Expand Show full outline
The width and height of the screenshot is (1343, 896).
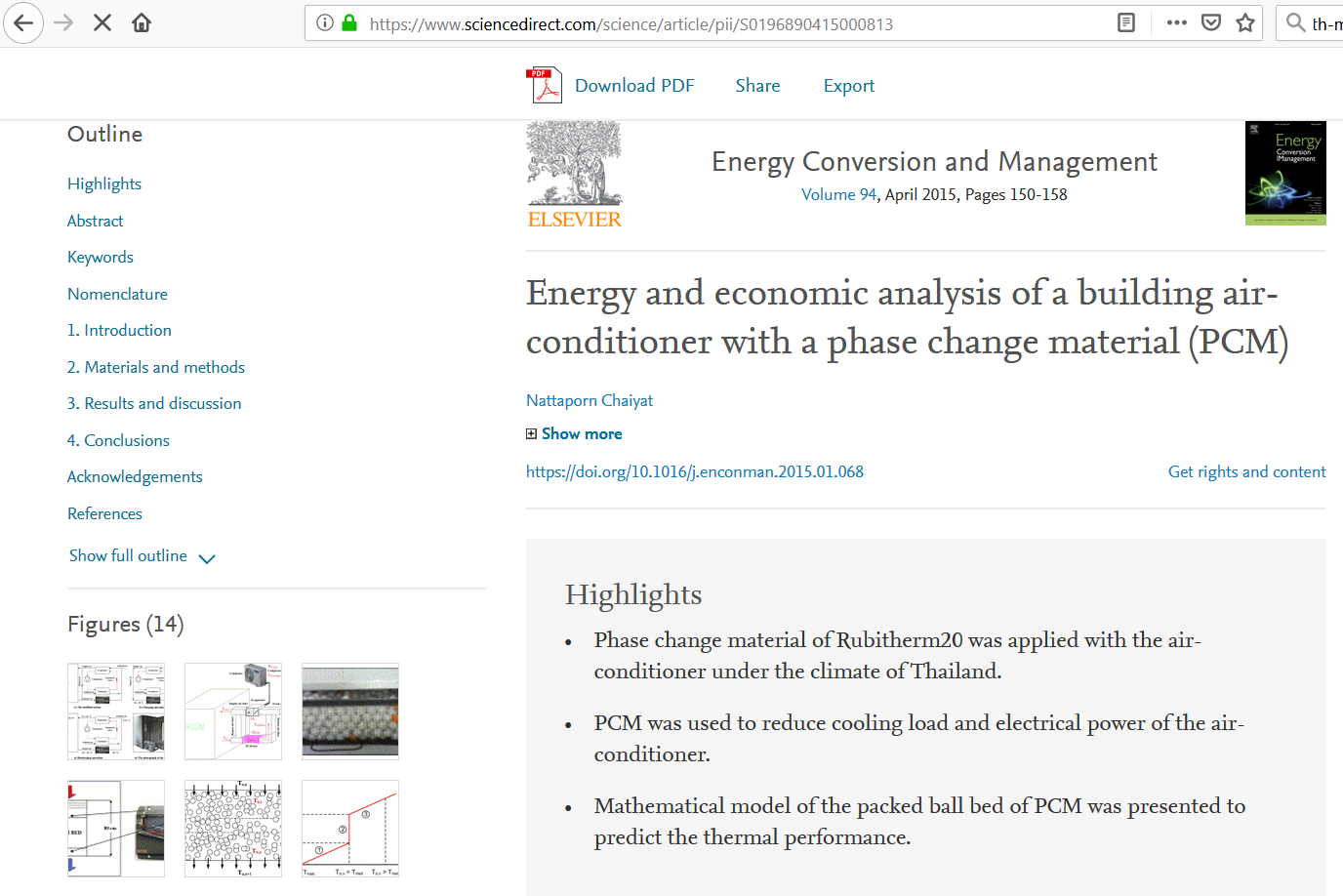tap(142, 556)
